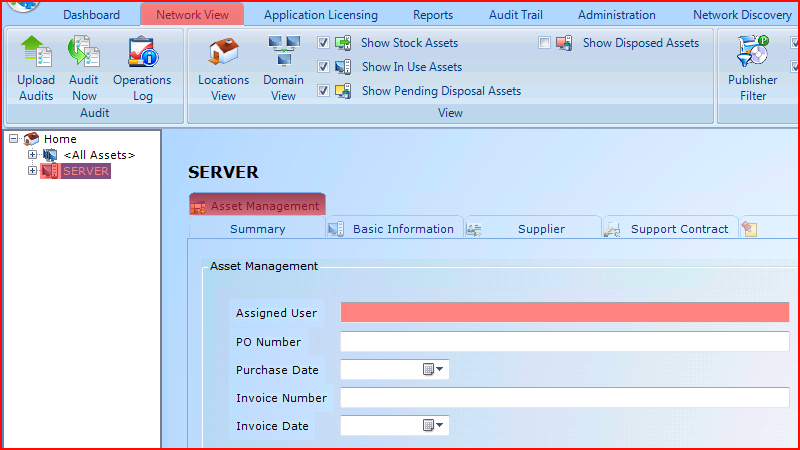Select <All Assets> in the tree
Image resolution: width=800 pixels, height=450 pixels.
99,155
